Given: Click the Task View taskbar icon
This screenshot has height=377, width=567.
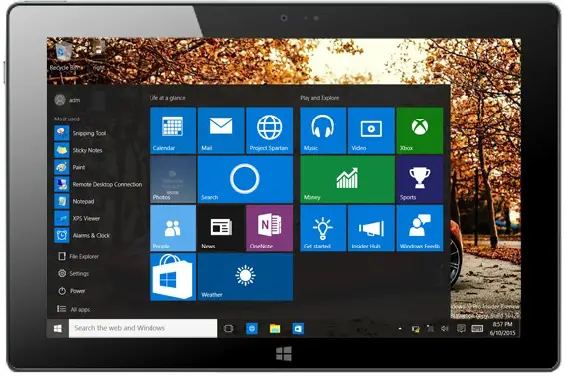Looking at the screenshot, I should click(x=229, y=329).
